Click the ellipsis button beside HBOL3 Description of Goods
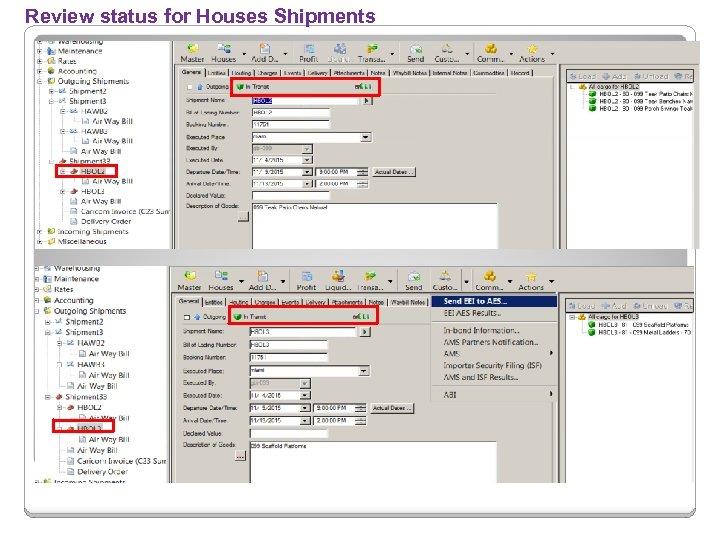Image resolution: width=720 pixels, height=540 pixels. coord(240,456)
